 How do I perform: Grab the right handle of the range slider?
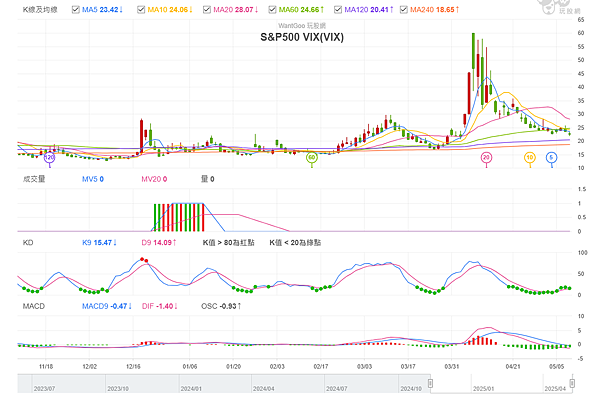click(572, 383)
